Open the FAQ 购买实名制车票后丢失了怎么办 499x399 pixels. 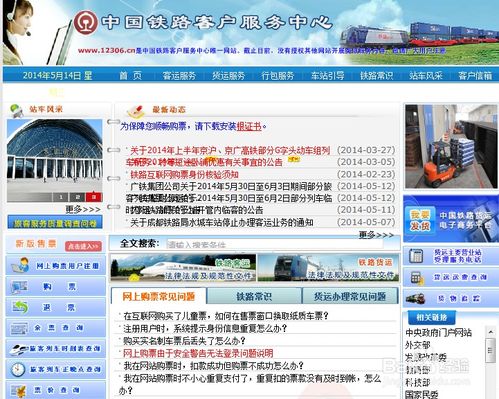(184, 341)
